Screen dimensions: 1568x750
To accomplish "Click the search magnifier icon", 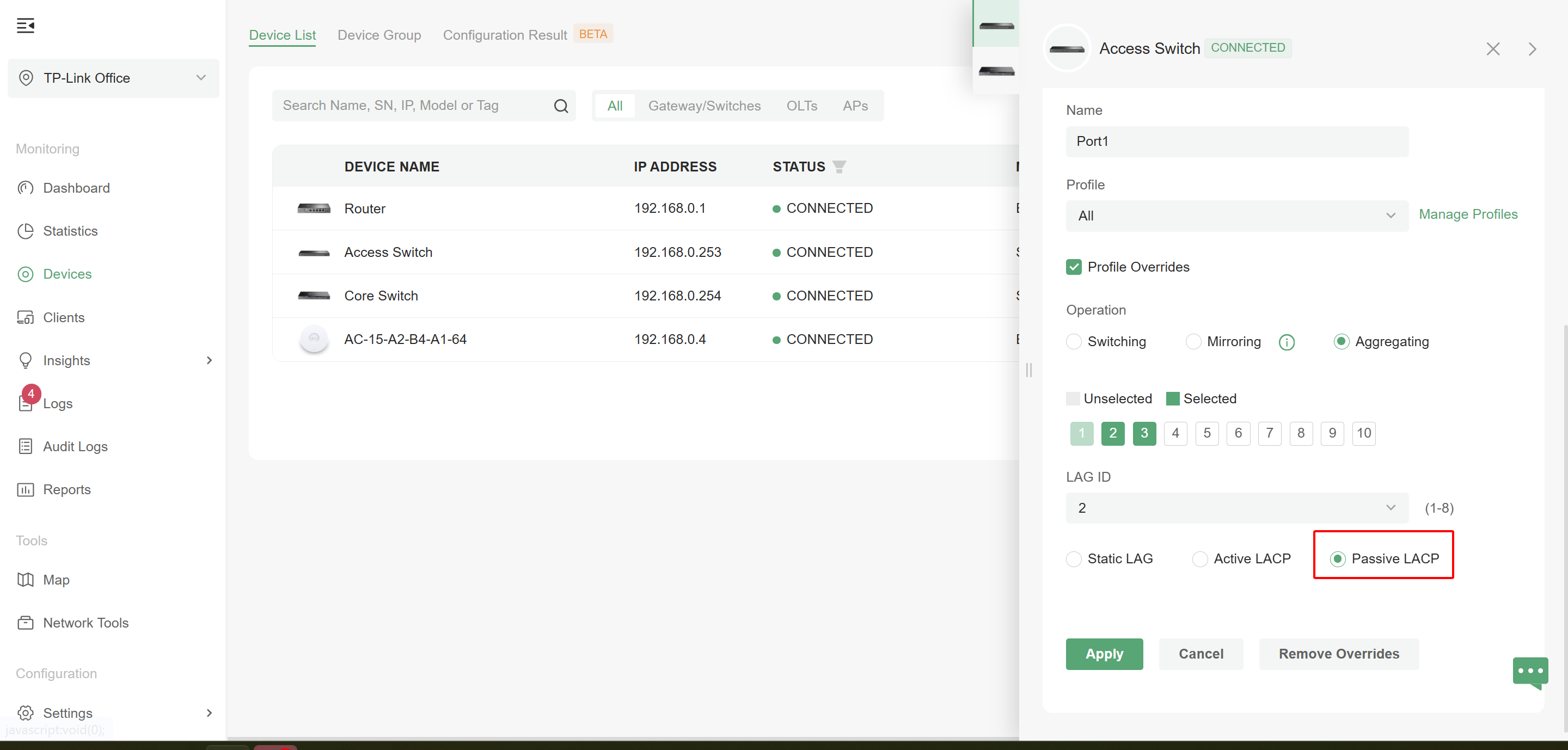I will [x=561, y=106].
